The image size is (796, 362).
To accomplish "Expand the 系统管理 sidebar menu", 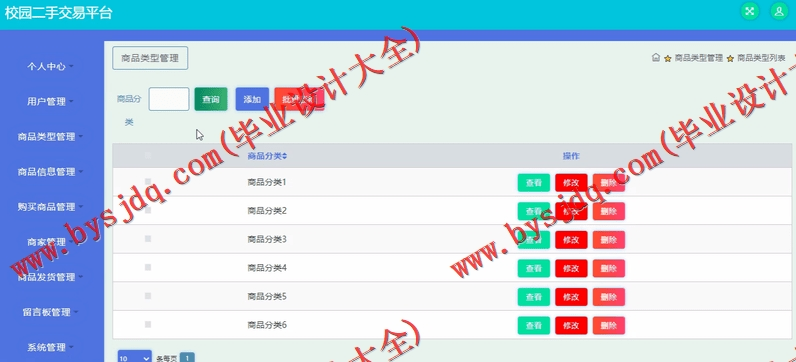I will [x=50, y=347].
